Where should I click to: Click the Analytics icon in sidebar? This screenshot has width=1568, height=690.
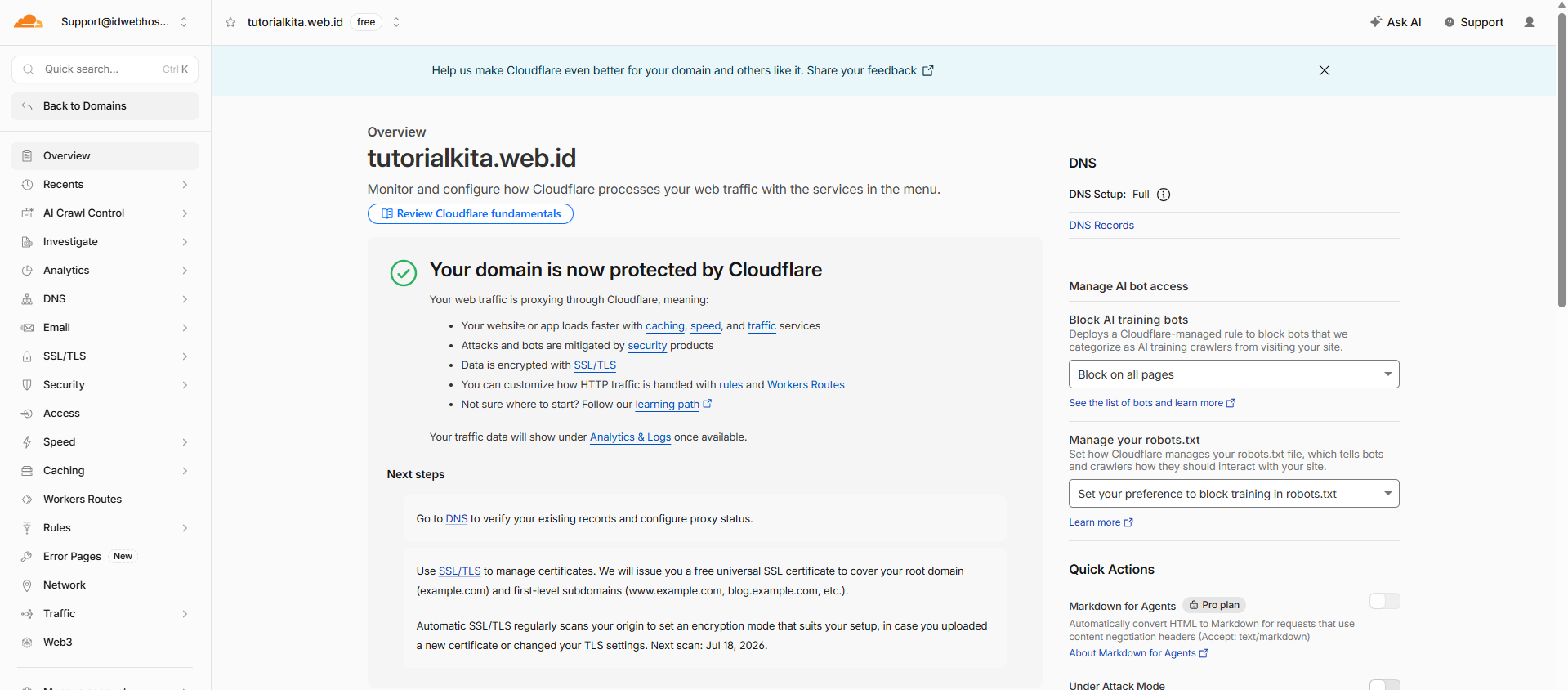click(27, 271)
